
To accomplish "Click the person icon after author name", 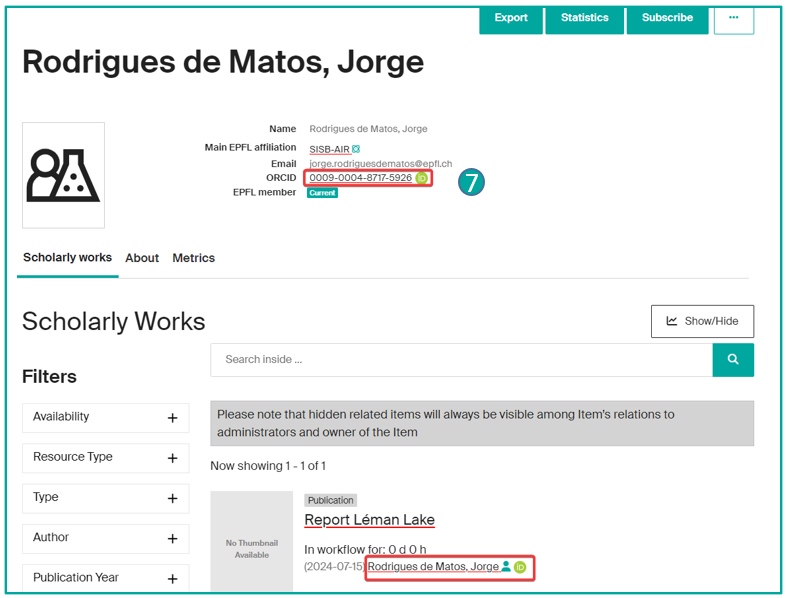I will point(506,567).
